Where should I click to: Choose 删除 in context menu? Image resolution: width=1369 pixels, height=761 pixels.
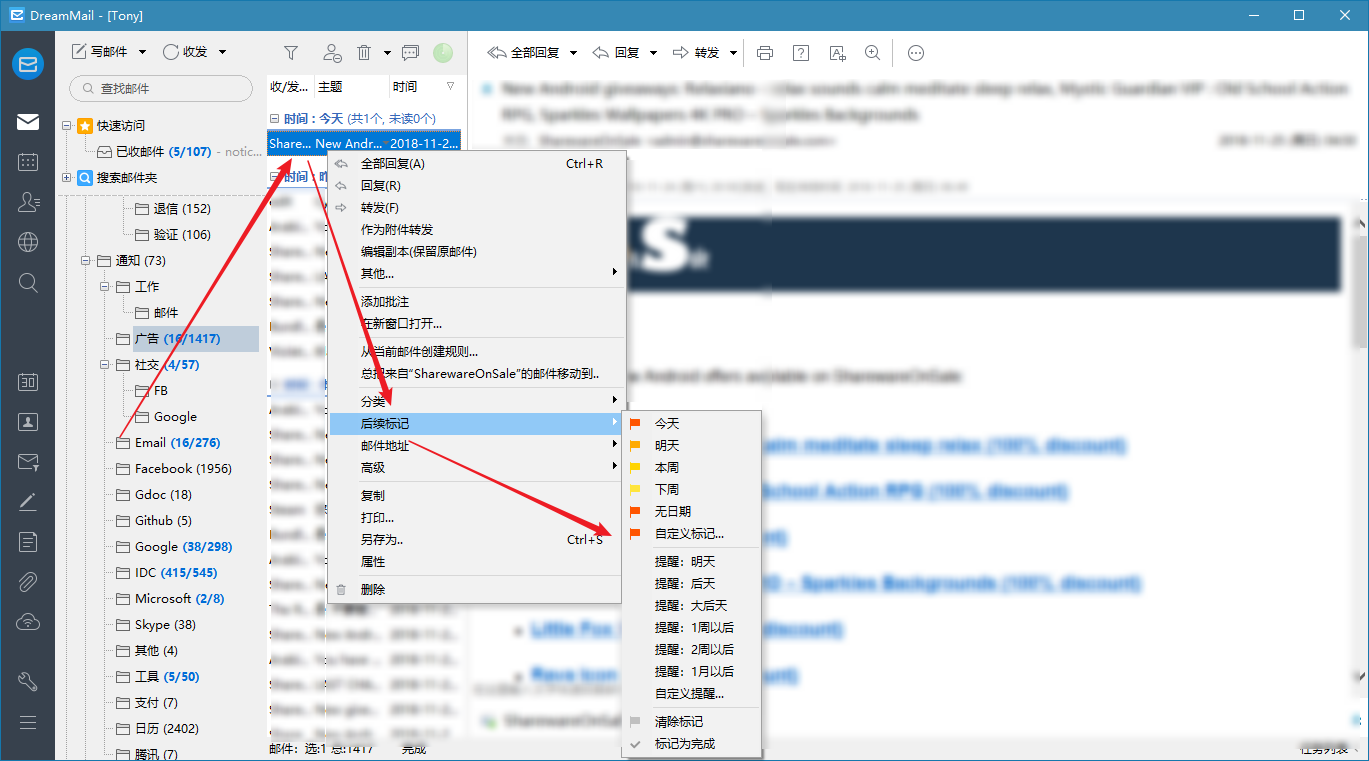click(476, 590)
